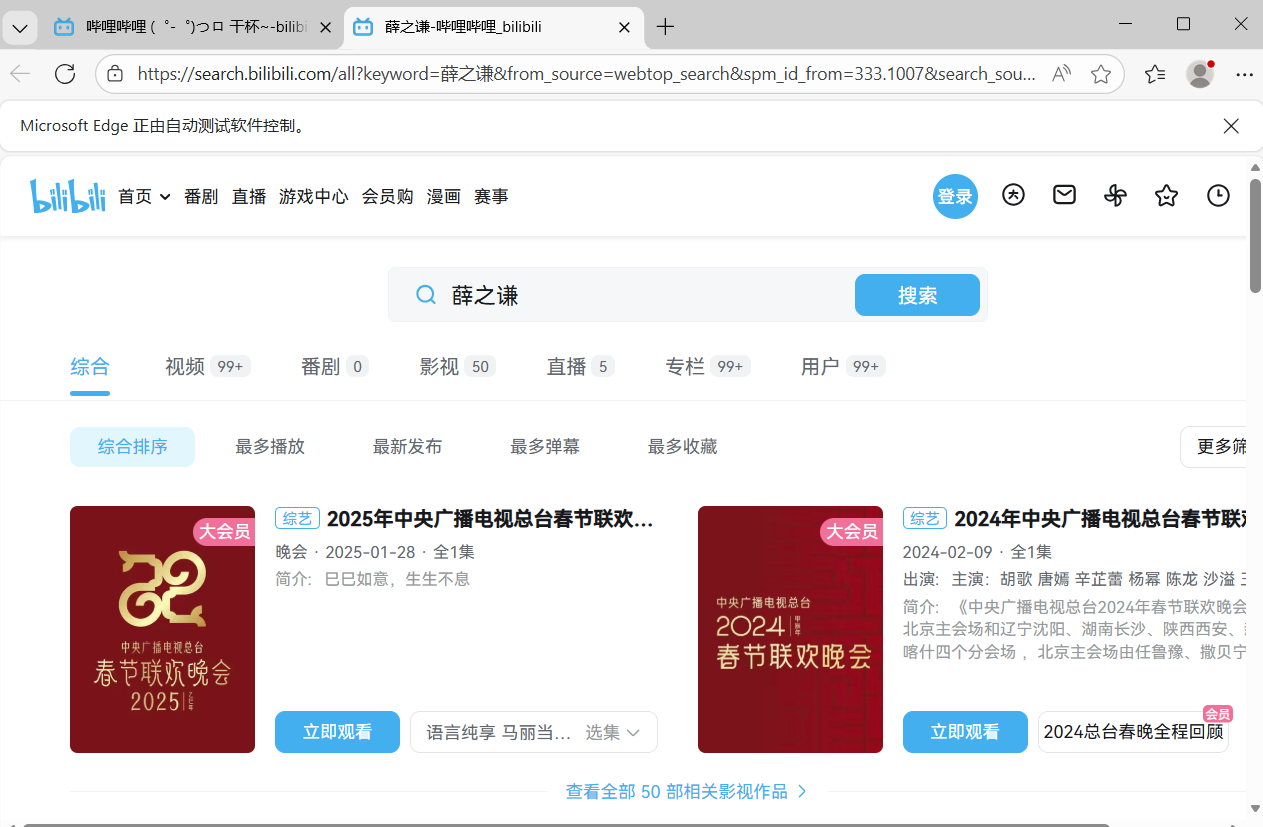Select the 专栏 99+ results tab
This screenshot has width=1263, height=827.
pyautogui.click(x=708, y=367)
